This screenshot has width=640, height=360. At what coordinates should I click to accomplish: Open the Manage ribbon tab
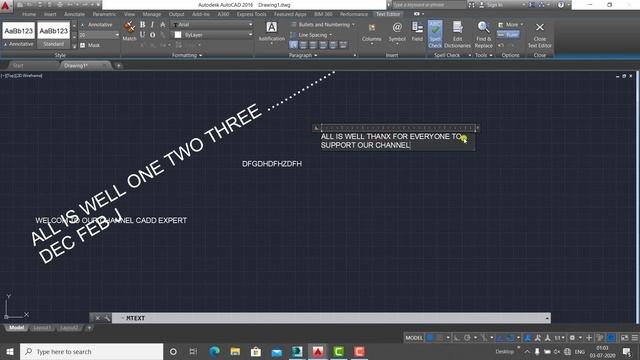pyautogui.click(x=152, y=14)
